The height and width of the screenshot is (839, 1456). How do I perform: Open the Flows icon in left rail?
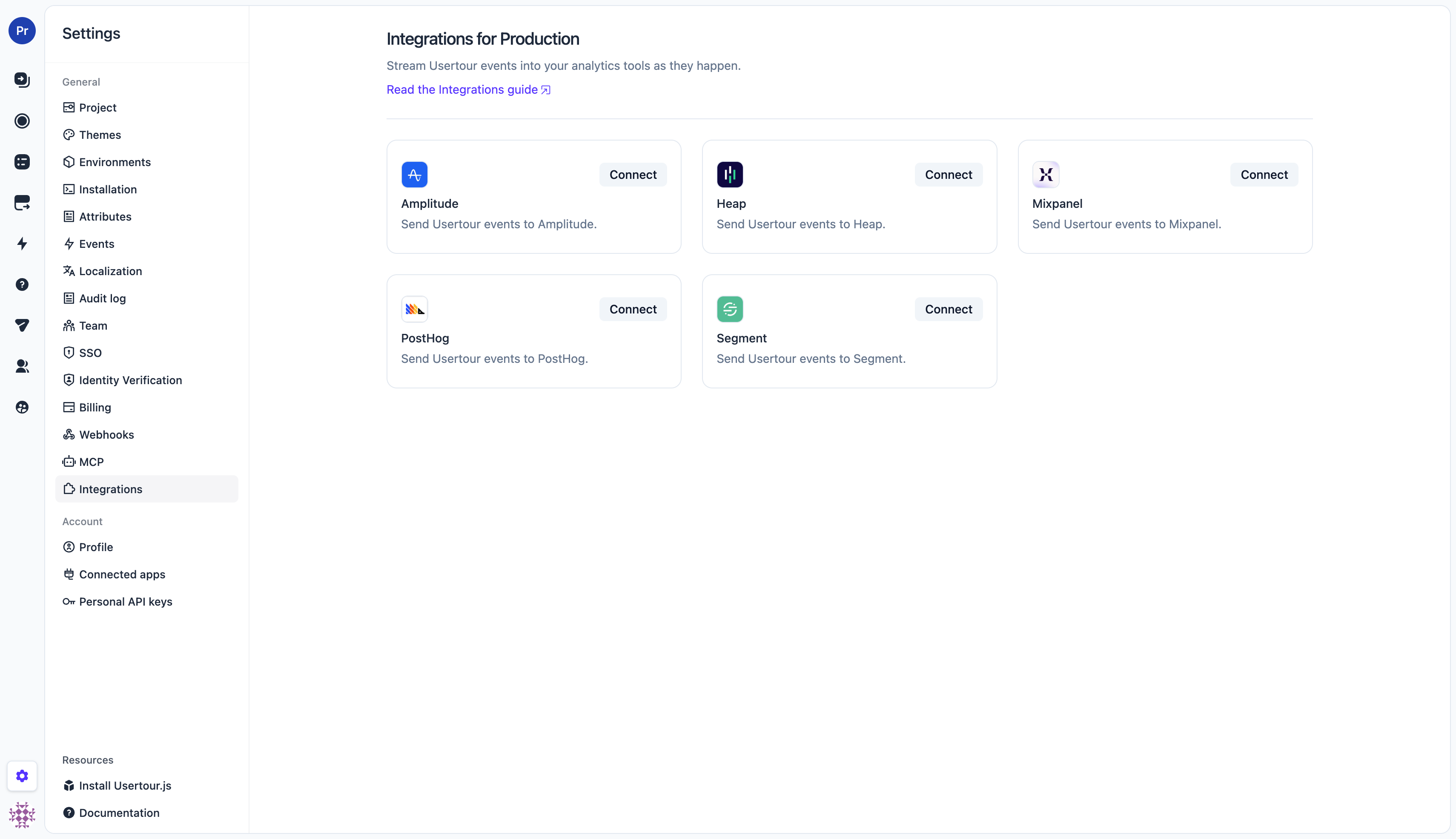22,80
